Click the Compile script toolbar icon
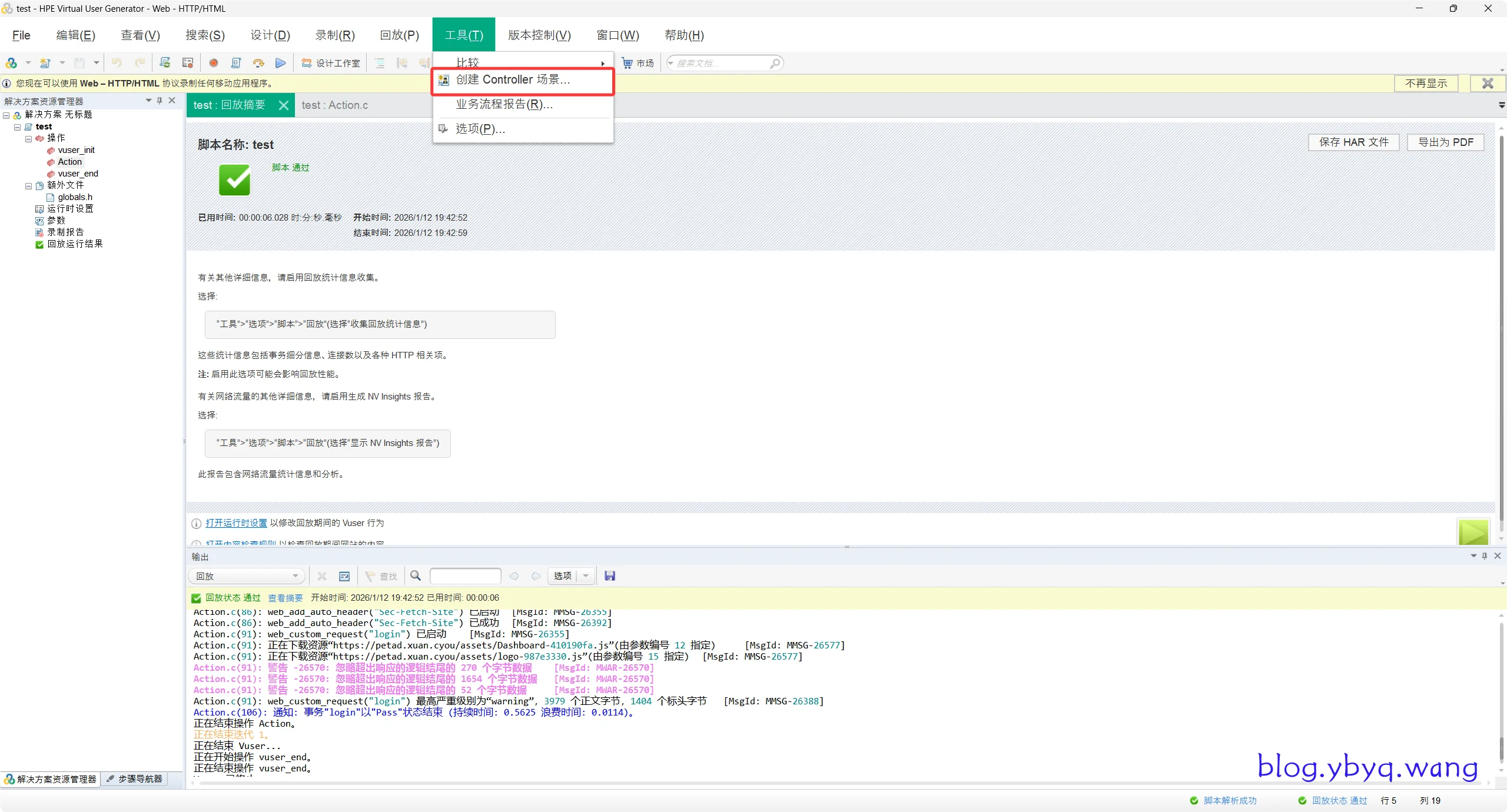The image size is (1507, 812). pyautogui.click(x=236, y=63)
